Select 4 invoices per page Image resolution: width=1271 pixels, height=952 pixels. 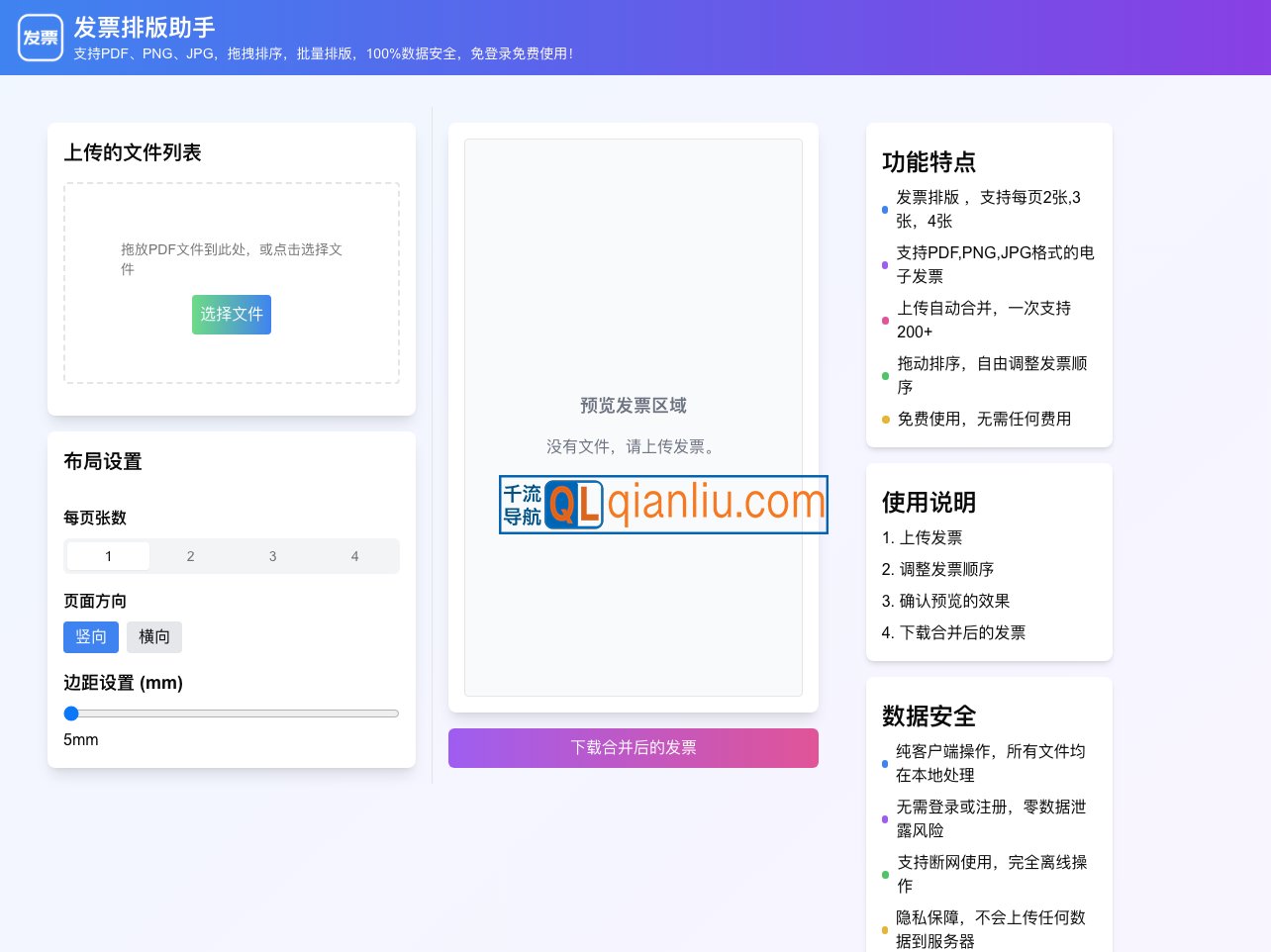point(354,556)
